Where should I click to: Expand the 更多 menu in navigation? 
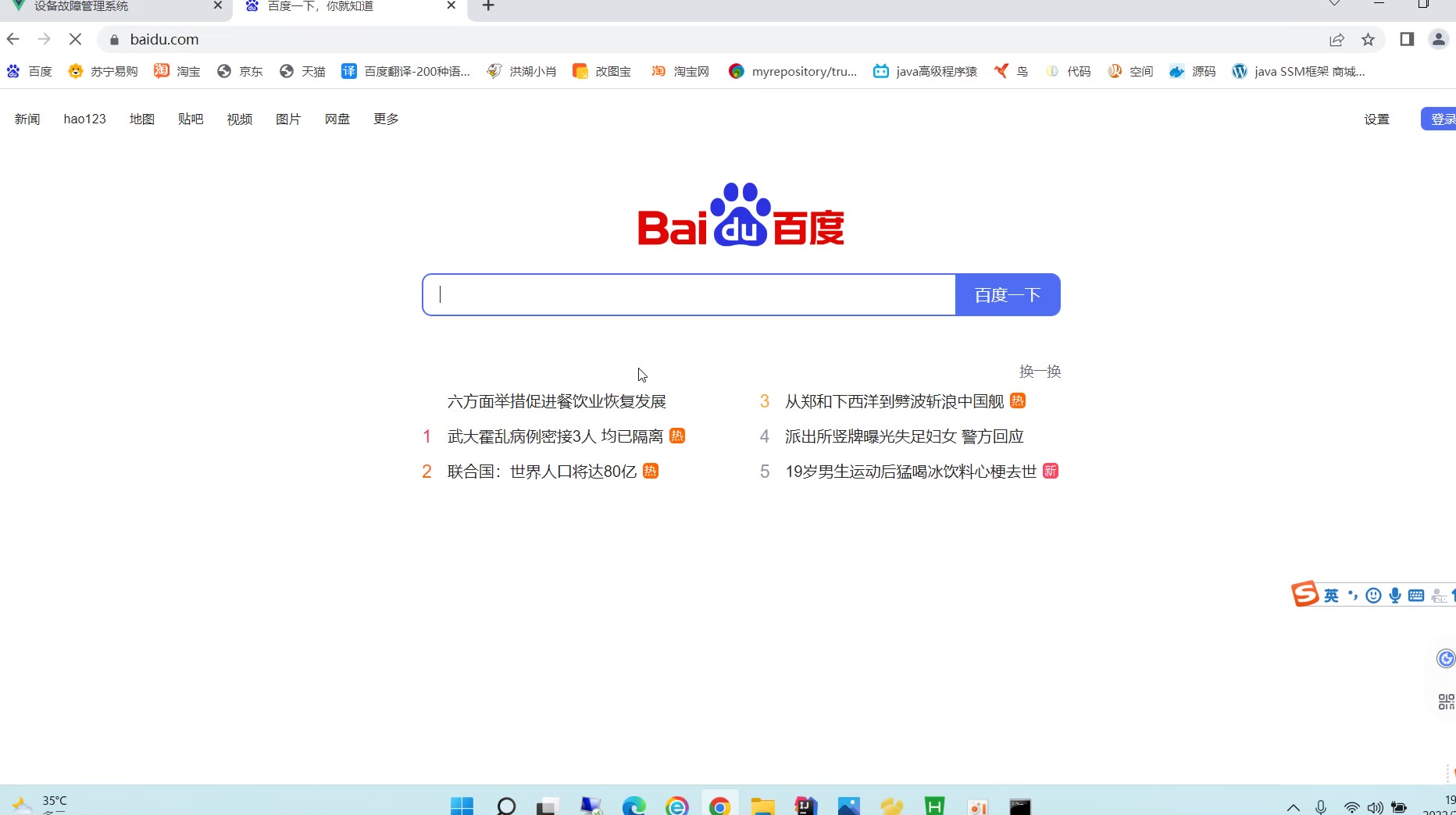(x=386, y=119)
